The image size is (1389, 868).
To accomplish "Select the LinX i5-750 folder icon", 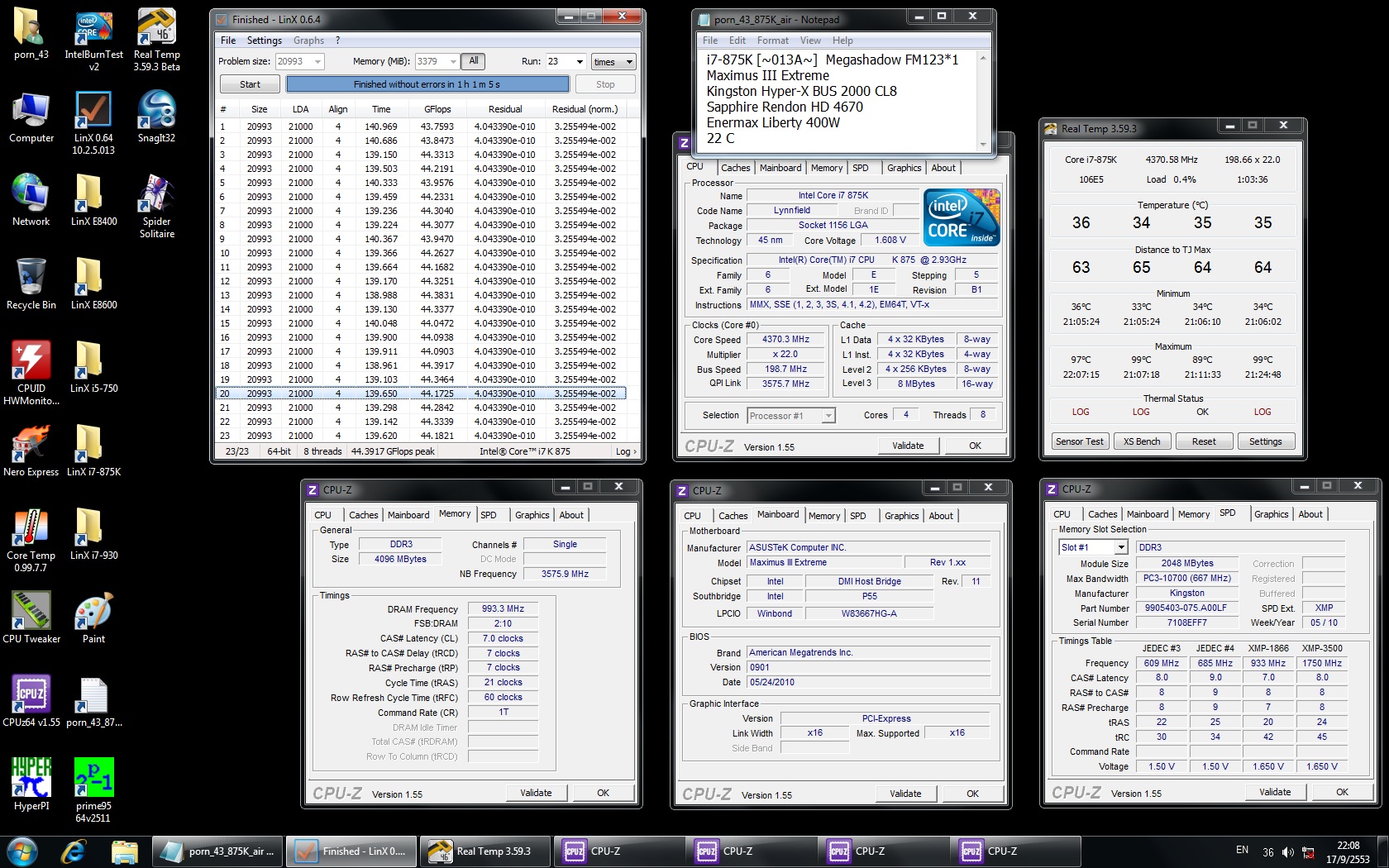I will pyautogui.click(x=93, y=368).
